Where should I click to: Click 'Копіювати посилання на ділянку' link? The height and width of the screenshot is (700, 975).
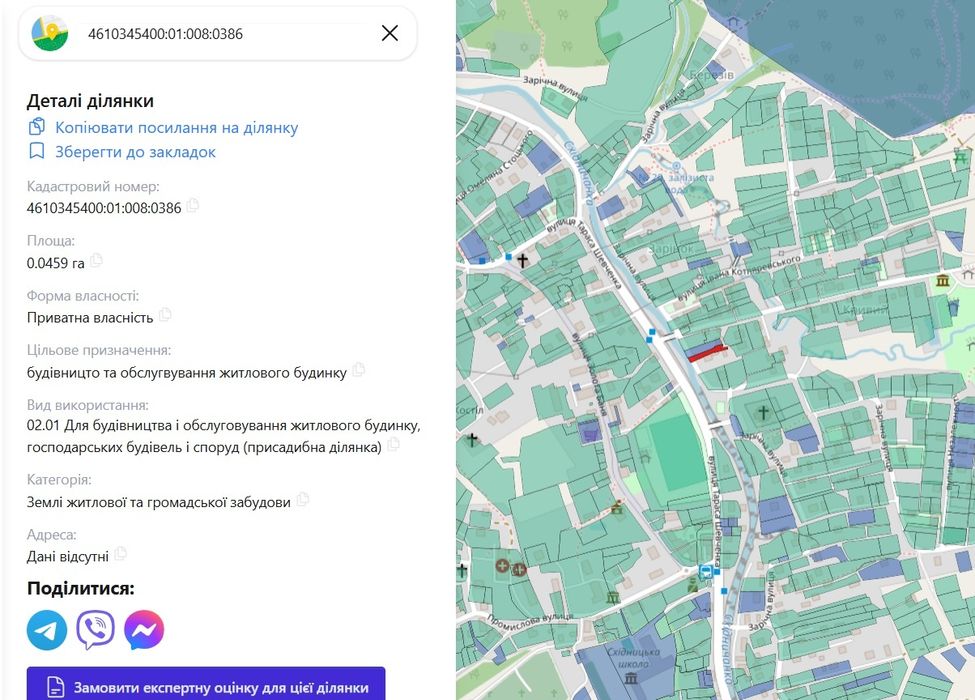point(176,128)
